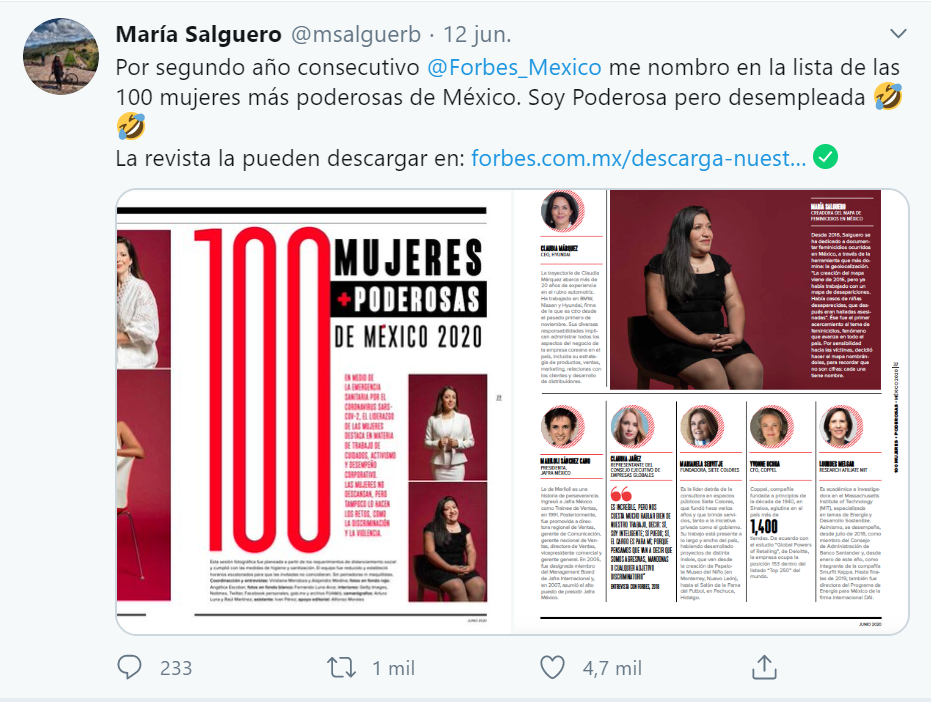Click the retweet arrows icon

[x=342, y=668]
